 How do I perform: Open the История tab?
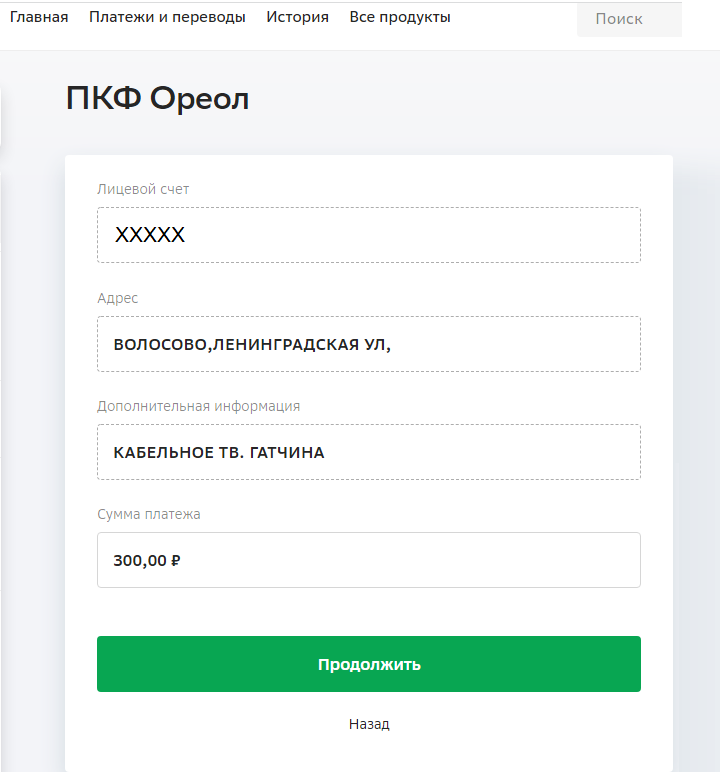coord(297,17)
